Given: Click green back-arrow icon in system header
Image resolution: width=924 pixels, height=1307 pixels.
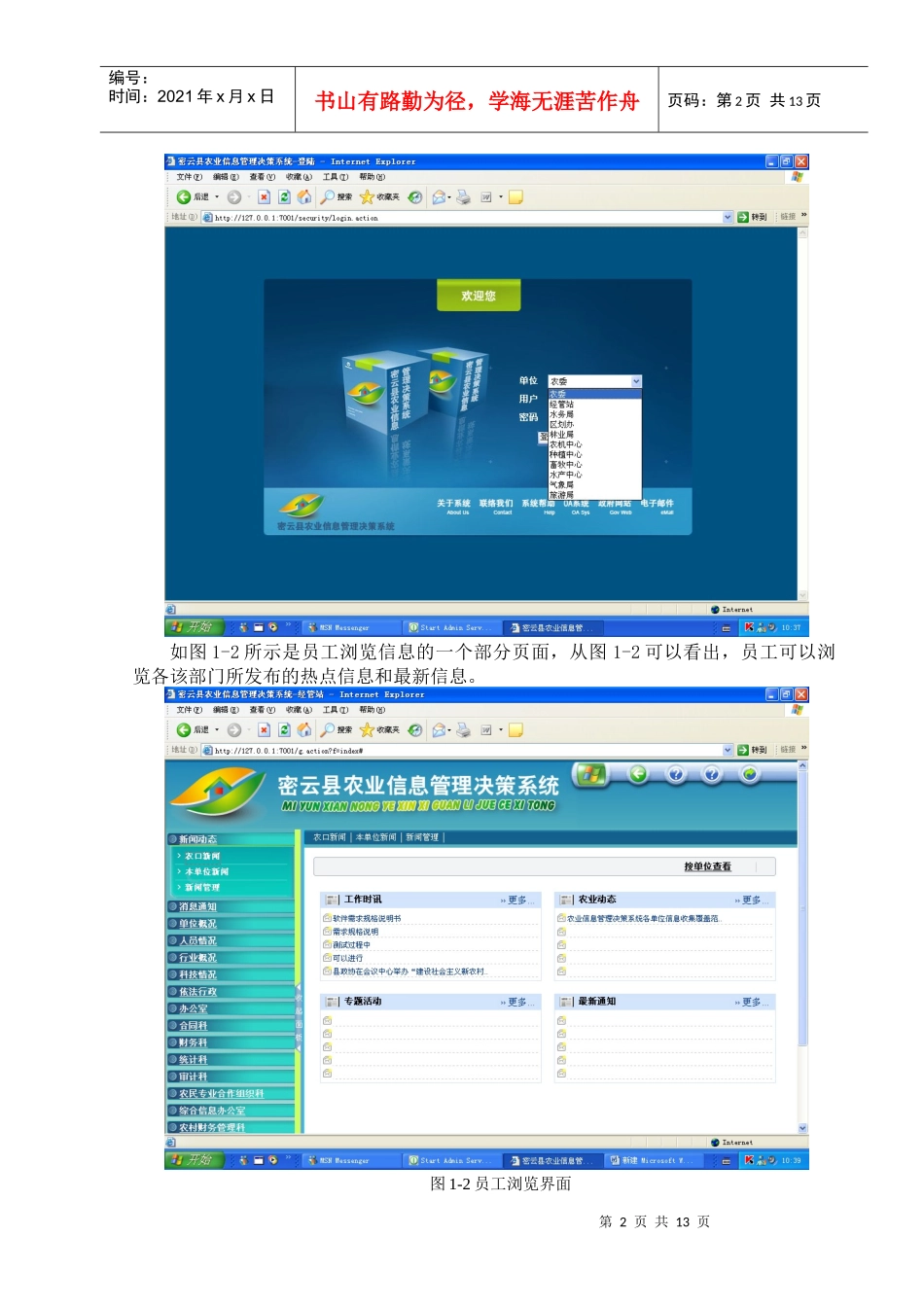Looking at the screenshot, I should [x=638, y=774].
